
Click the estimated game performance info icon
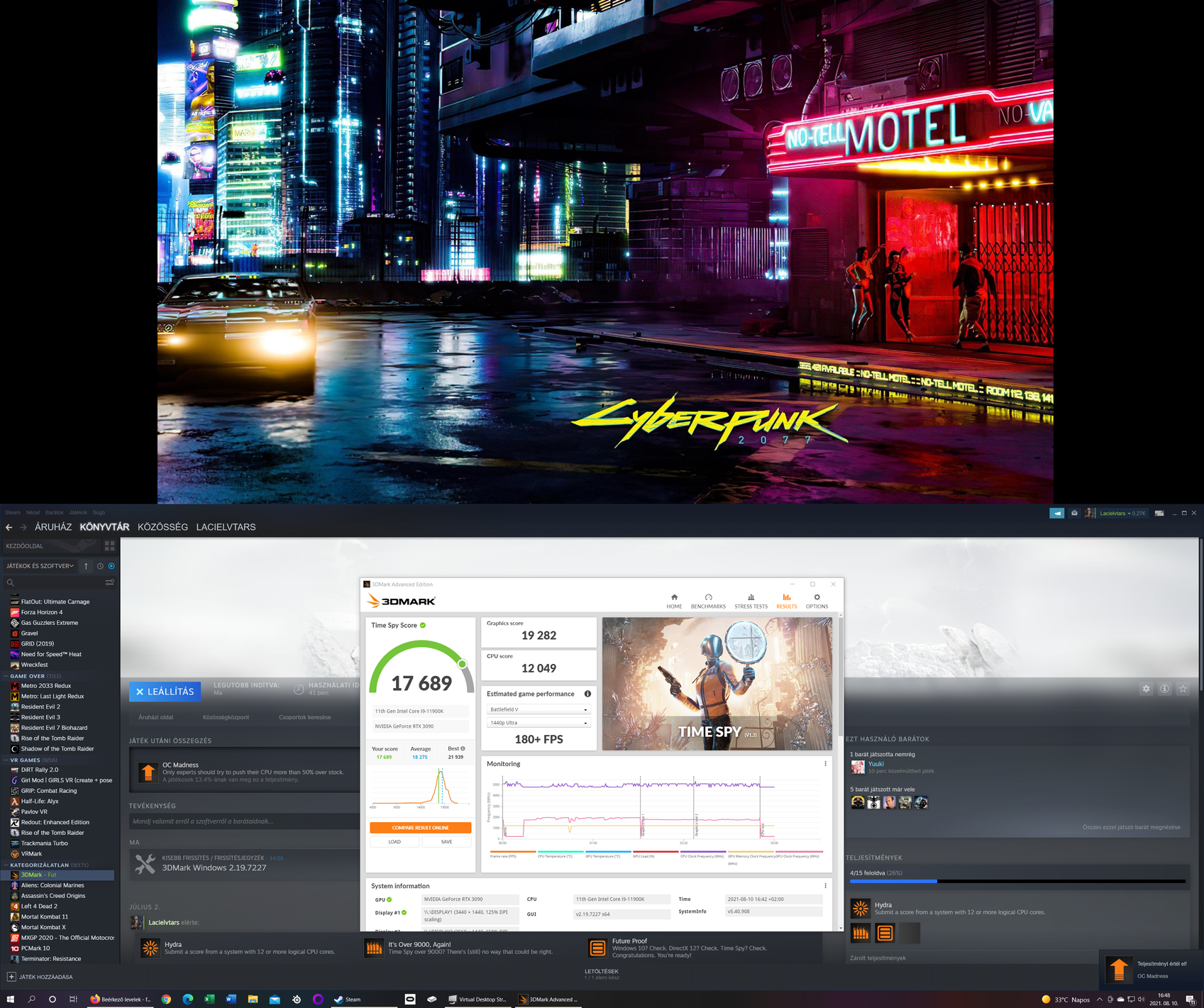coord(587,694)
